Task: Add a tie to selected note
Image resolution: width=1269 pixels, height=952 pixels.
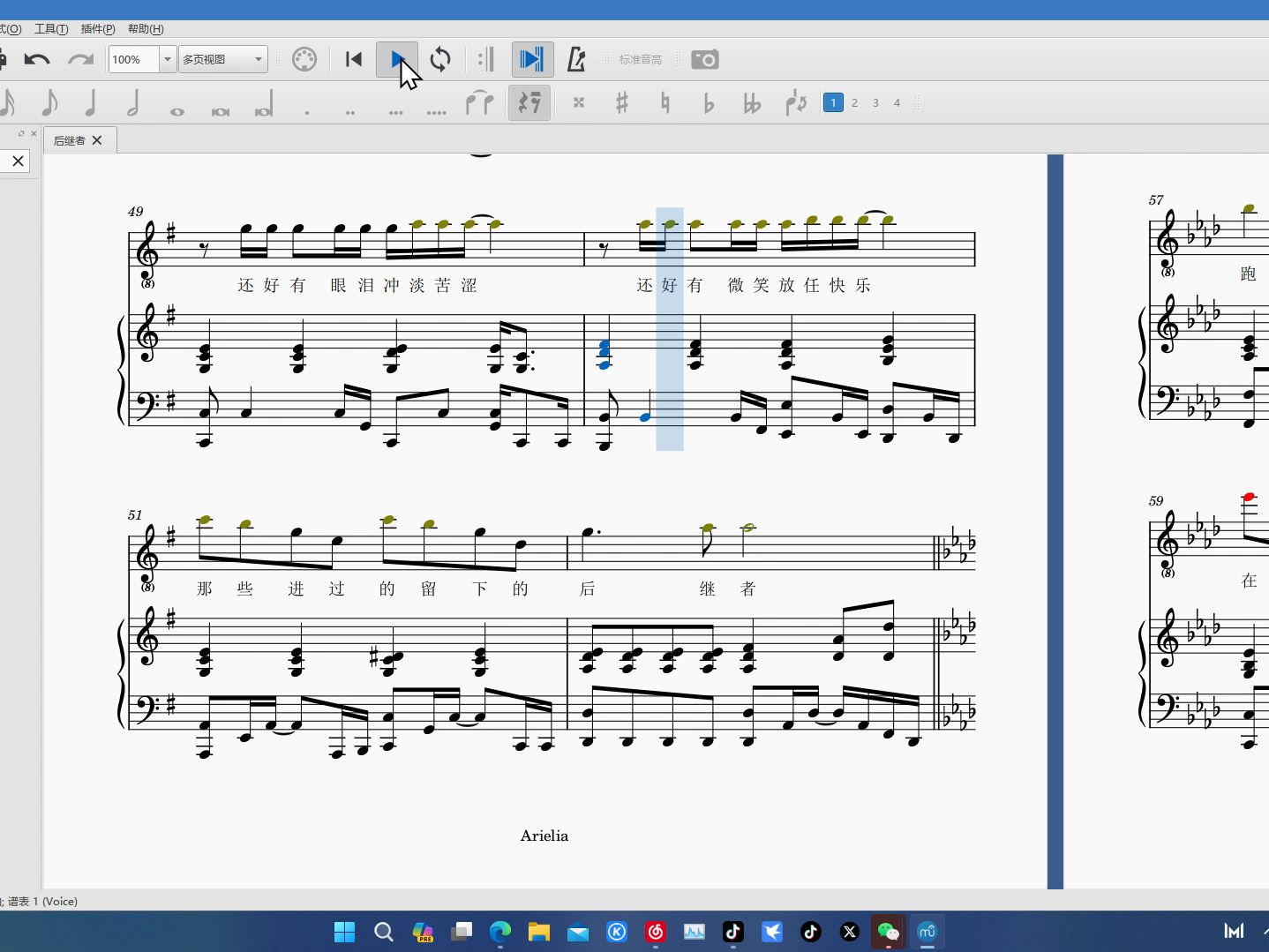Action: tap(480, 103)
